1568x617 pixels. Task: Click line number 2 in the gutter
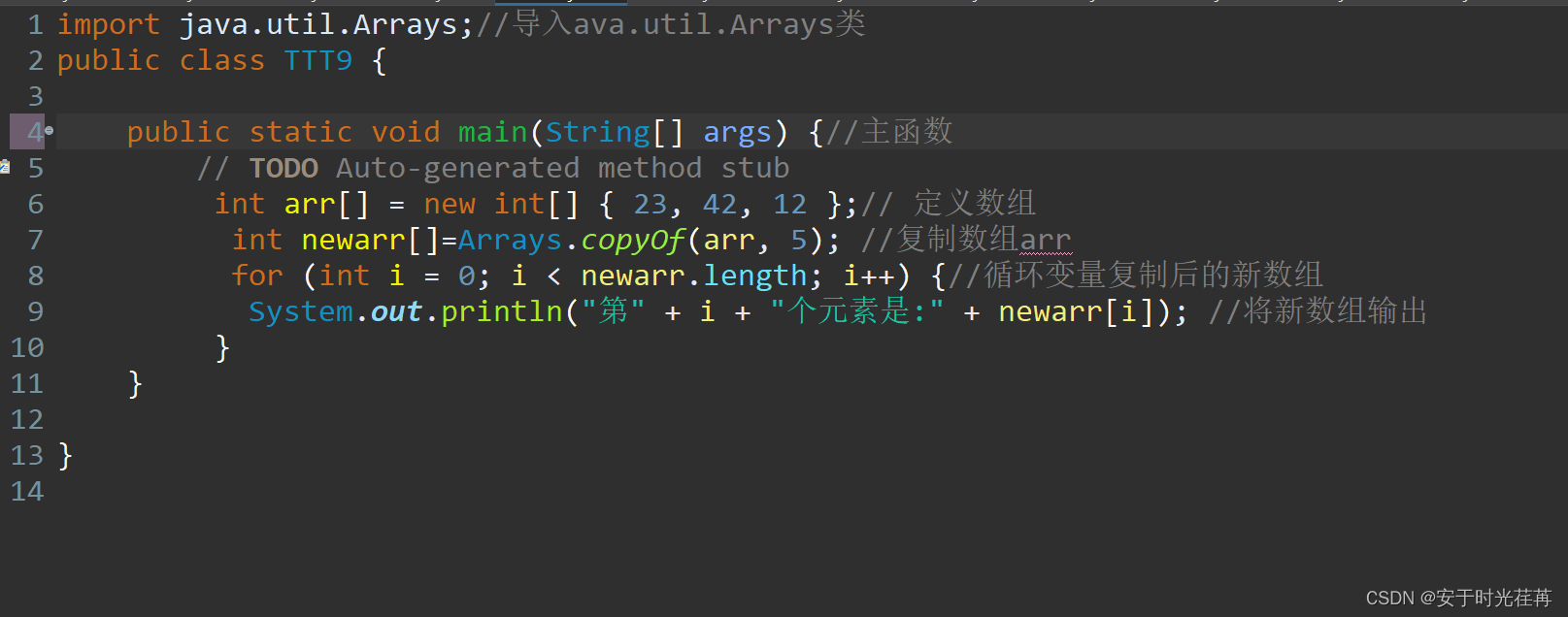(36, 60)
